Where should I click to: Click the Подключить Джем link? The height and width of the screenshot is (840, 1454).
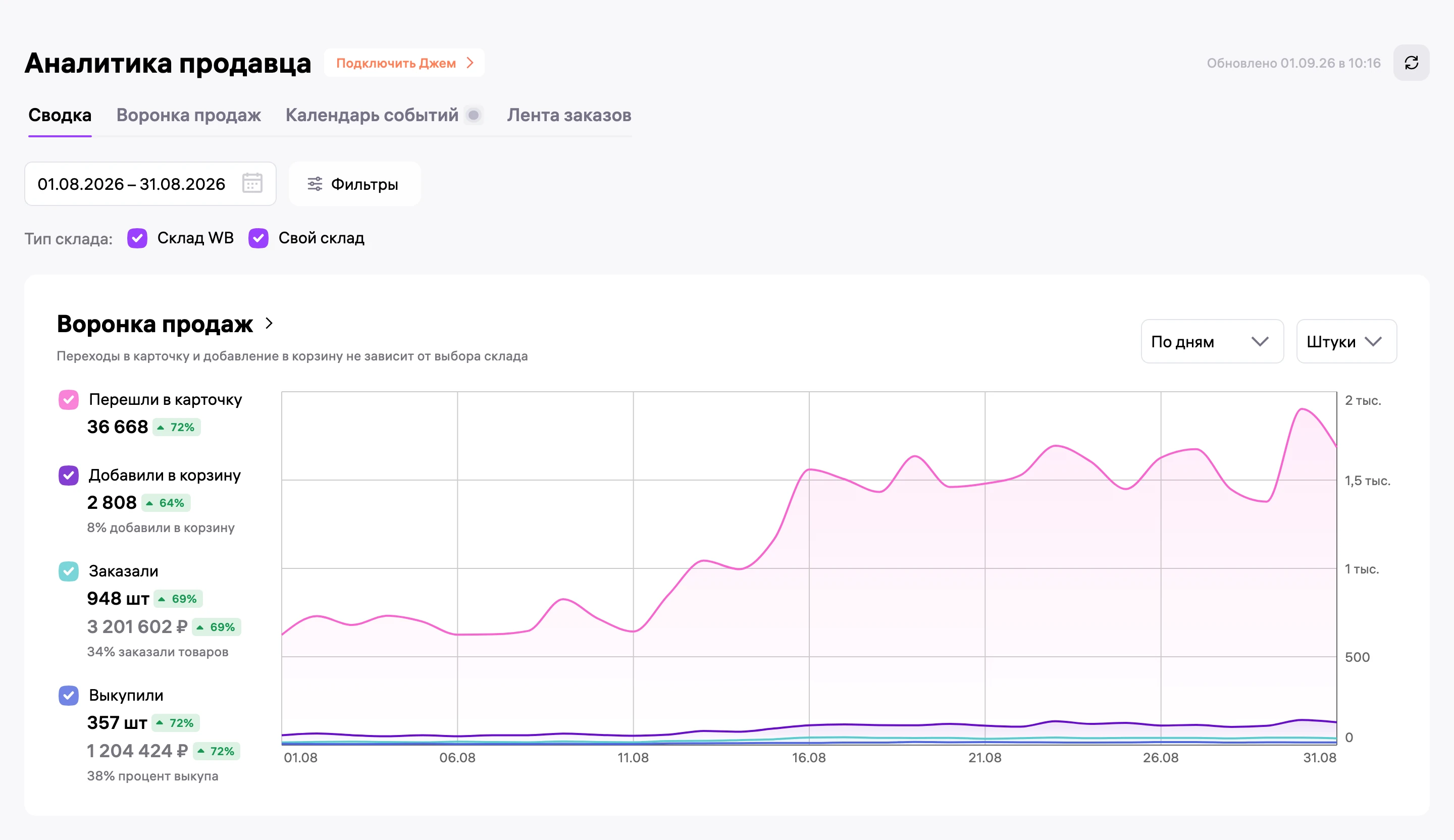pyautogui.click(x=404, y=63)
